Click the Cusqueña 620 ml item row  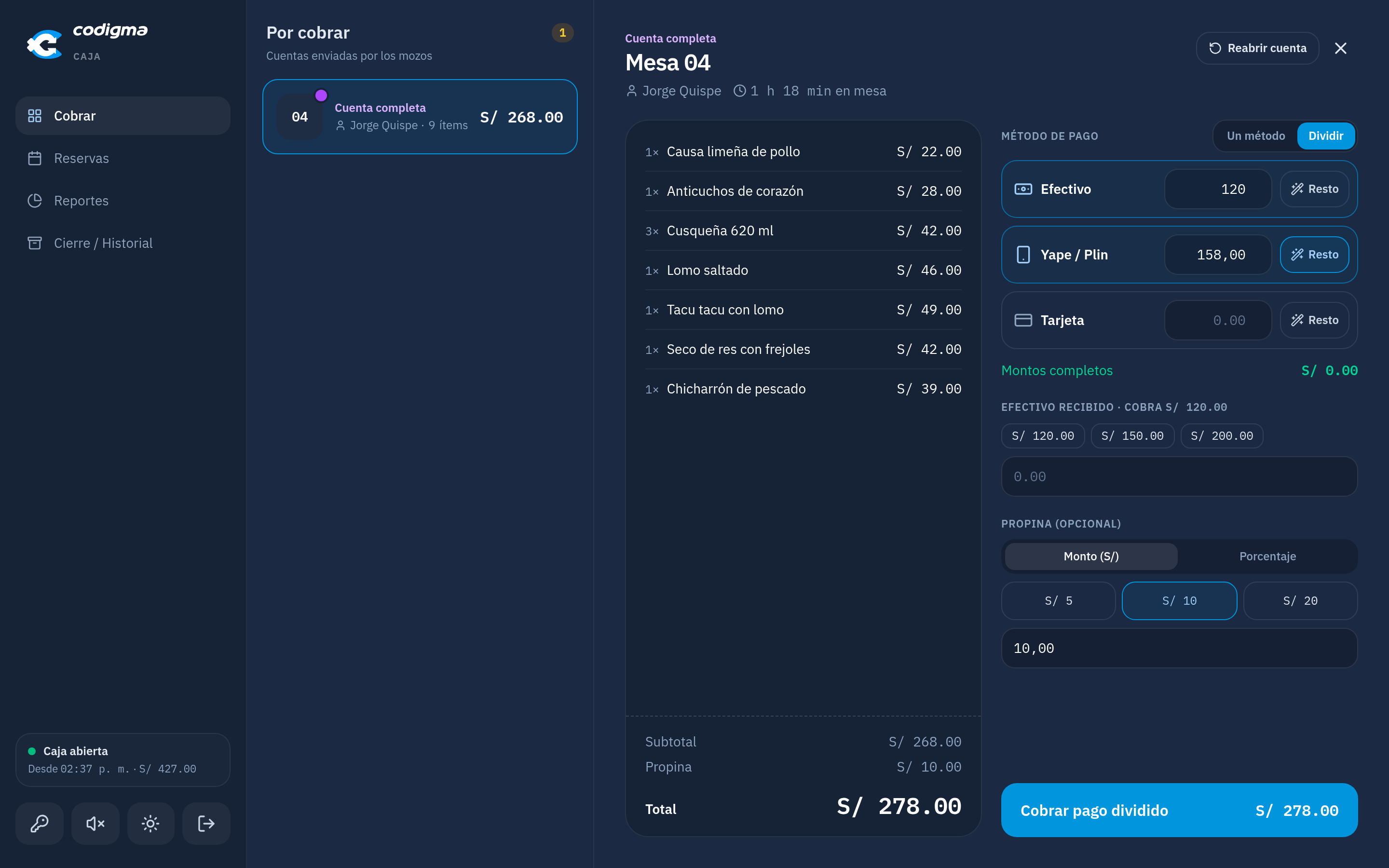coord(803,230)
